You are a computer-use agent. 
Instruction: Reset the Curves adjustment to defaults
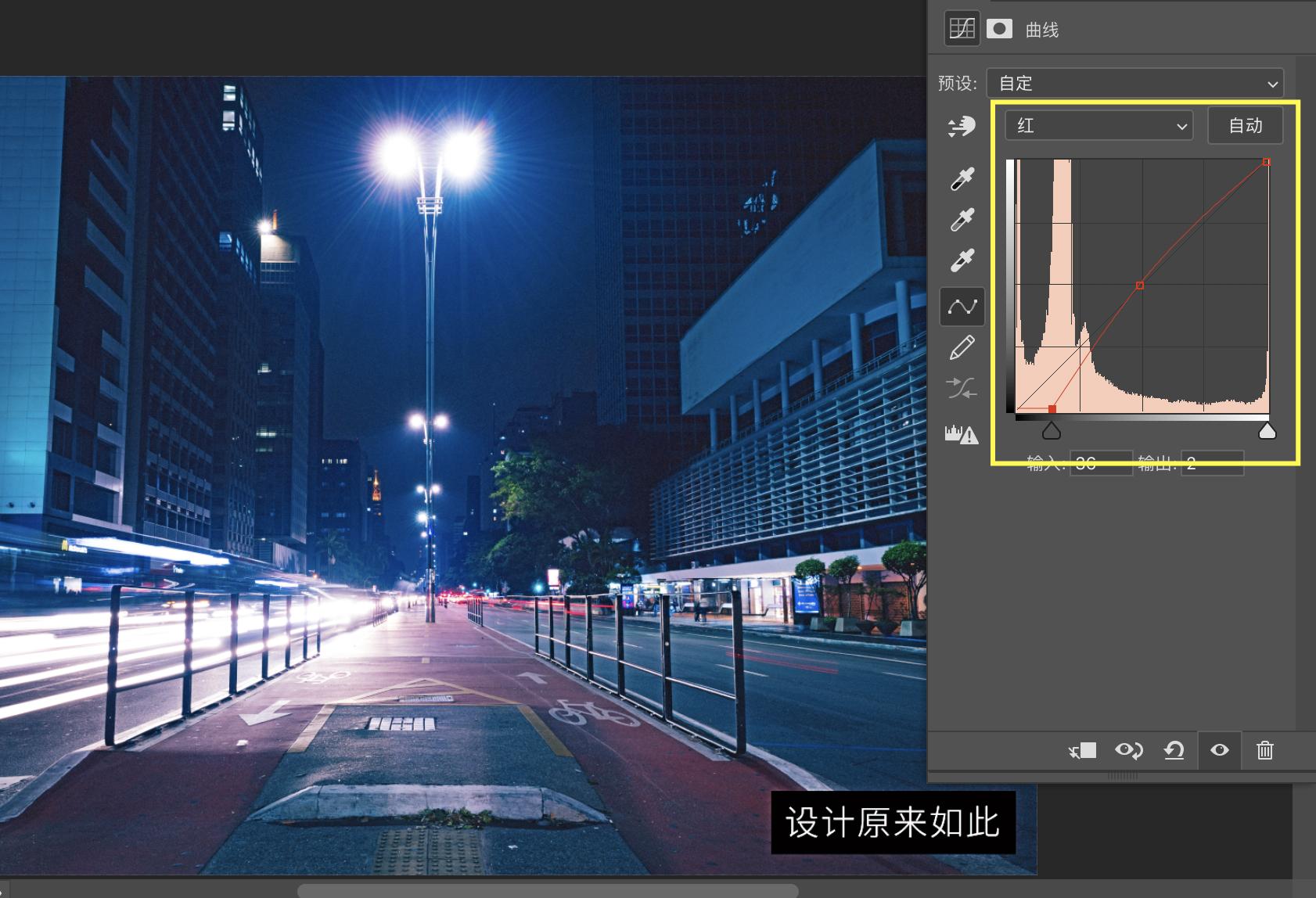click(x=1174, y=750)
